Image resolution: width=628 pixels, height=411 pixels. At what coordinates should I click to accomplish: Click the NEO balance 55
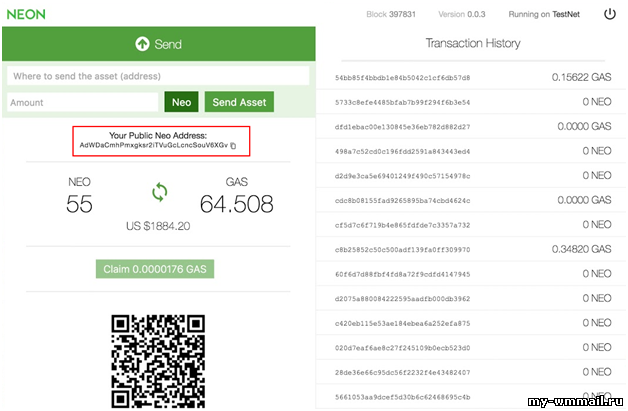coord(79,203)
